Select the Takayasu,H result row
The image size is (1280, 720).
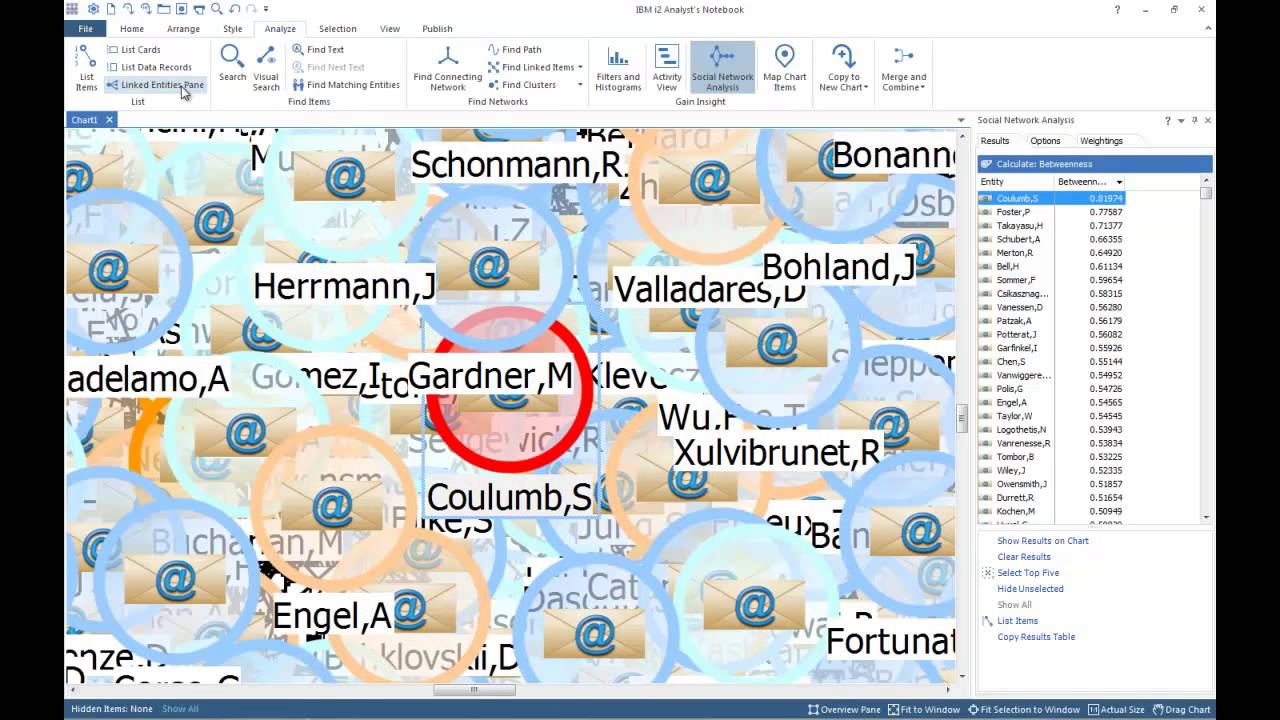pos(1051,226)
